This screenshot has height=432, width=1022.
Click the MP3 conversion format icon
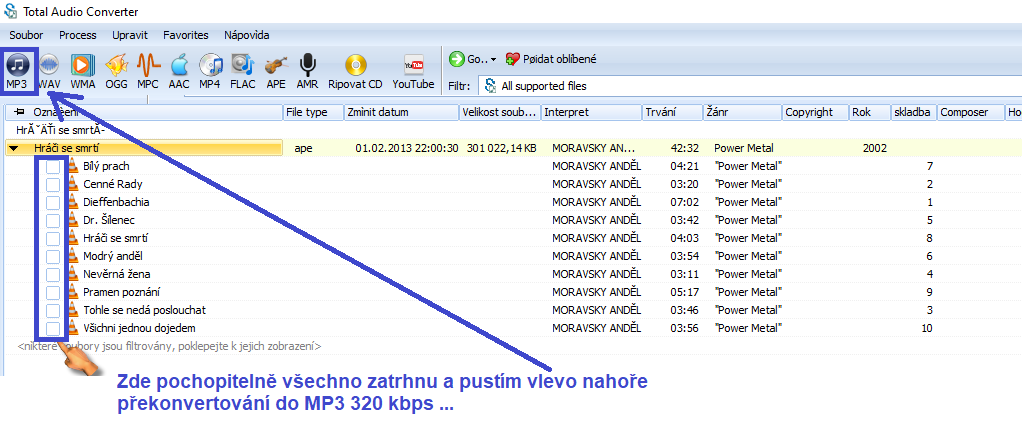[17, 70]
